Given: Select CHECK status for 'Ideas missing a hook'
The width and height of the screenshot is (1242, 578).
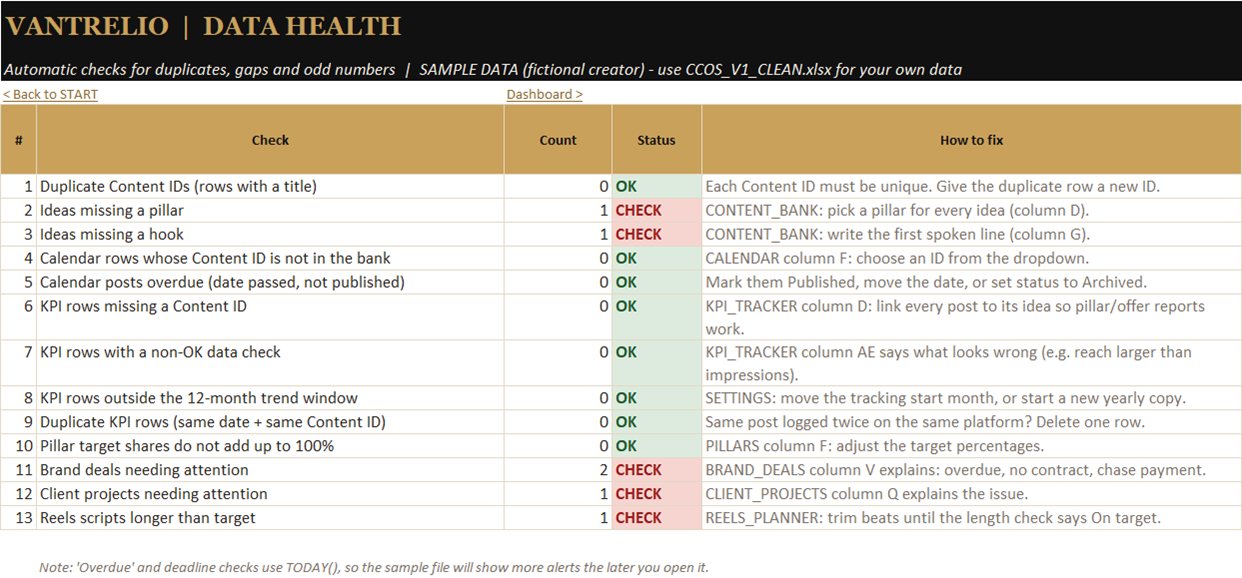Looking at the screenshot, I should tap(656, 234).
